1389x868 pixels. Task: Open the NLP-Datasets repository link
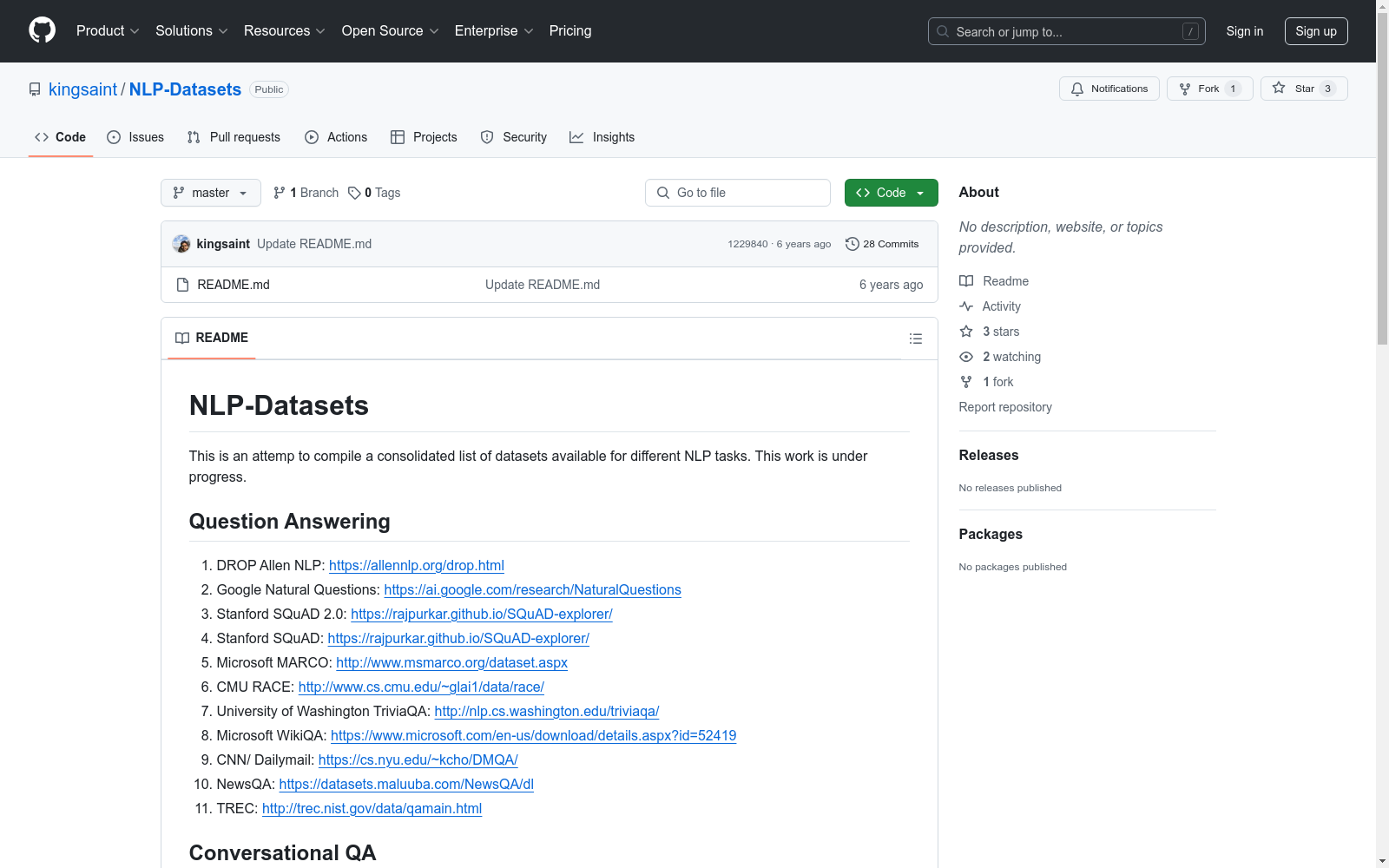tap(185, 89)
